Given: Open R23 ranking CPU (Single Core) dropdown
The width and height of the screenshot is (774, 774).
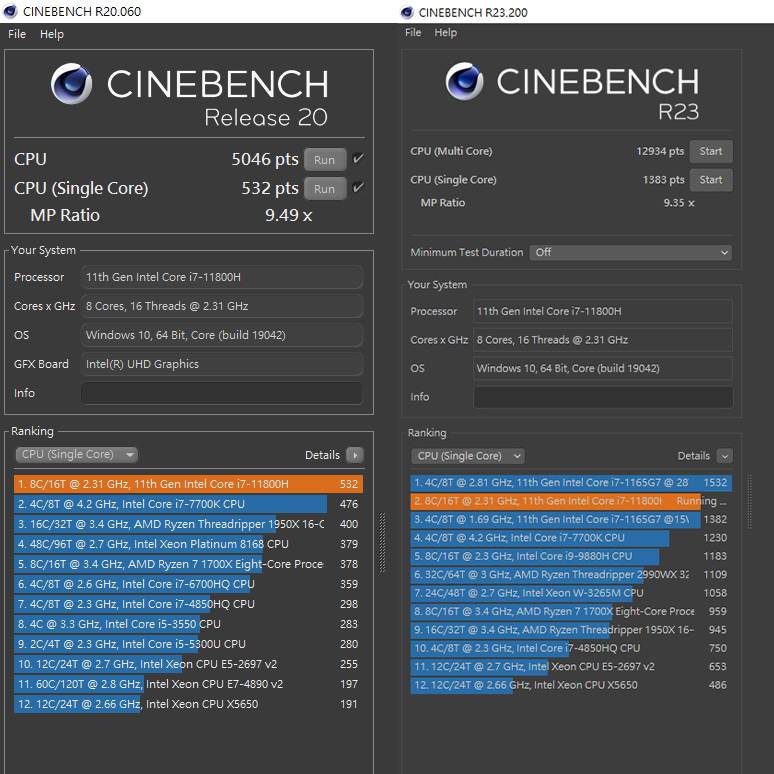Looking at the screenshot, I should pyautogui.click(x=467, y=456).
